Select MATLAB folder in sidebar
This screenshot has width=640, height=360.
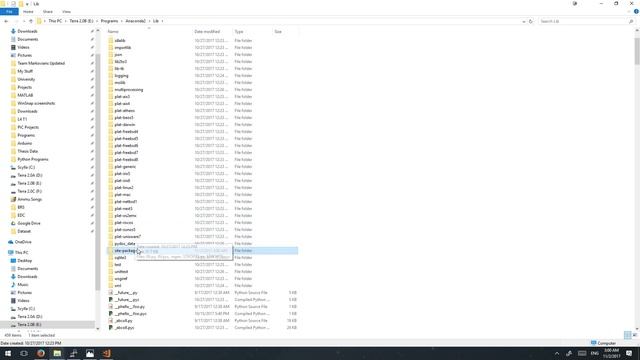(x=25, y=95)
